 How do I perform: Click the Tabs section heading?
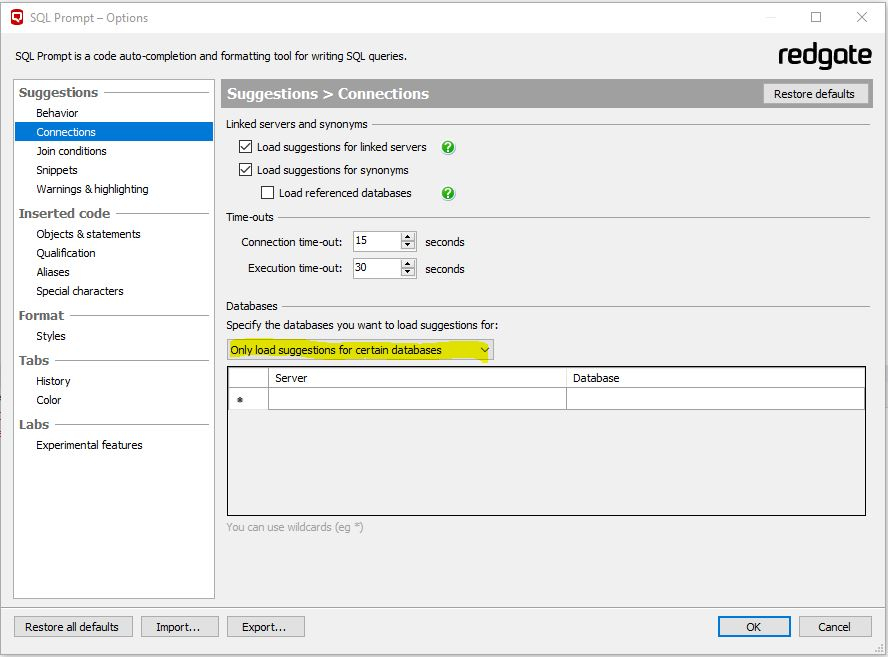click(33, 361)
